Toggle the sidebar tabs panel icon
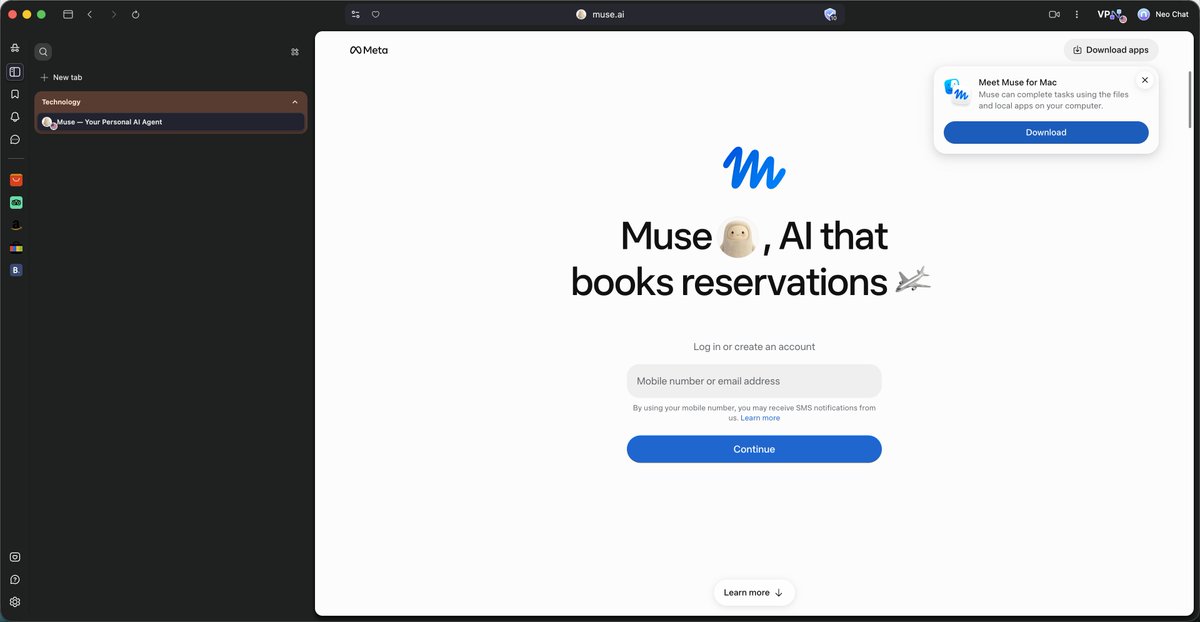This screenshot has height=622, width=1200. pos(15,72)
